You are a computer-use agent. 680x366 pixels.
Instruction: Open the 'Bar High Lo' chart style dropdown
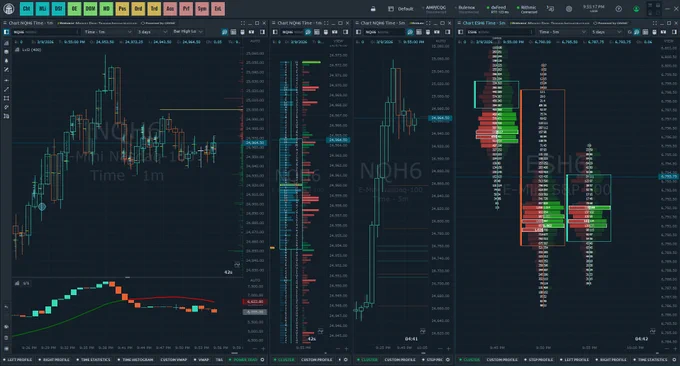[x=187, y=32]
